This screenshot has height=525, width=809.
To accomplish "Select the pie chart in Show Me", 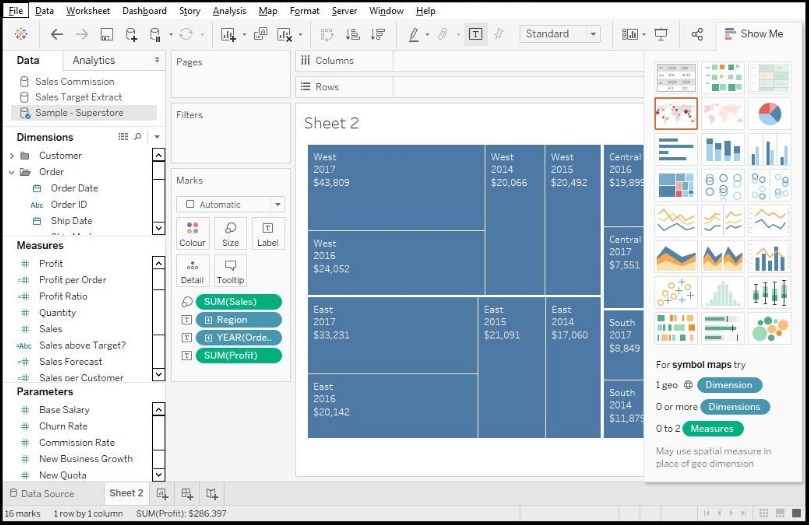I will pyautogui.click(x=769, y=113).
